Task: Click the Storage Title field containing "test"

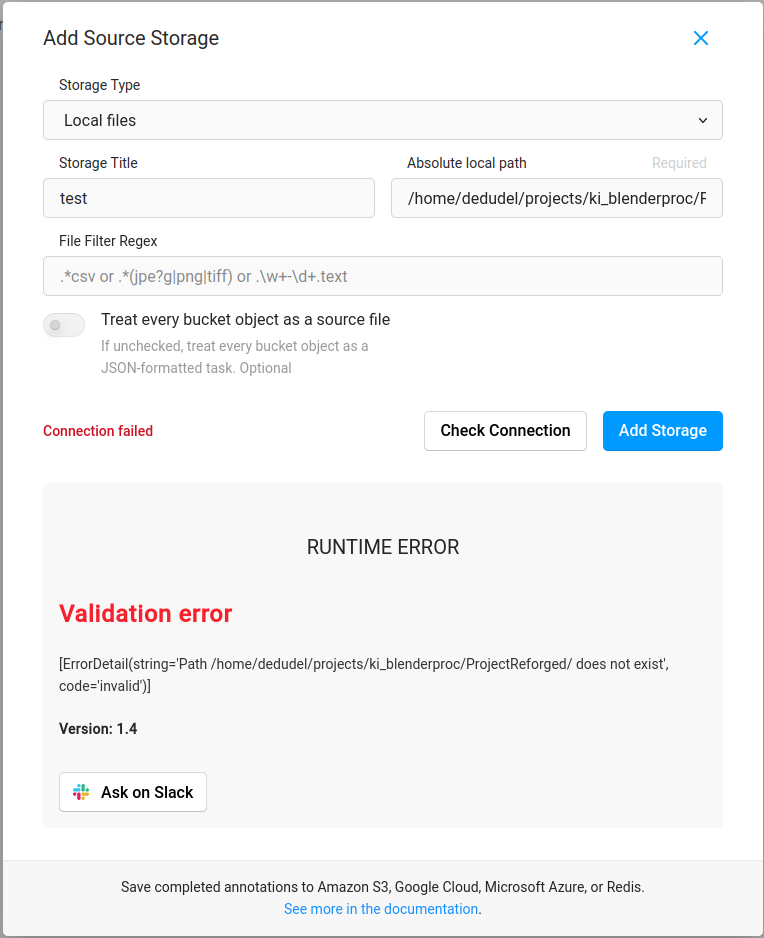Action: point(208,198)
